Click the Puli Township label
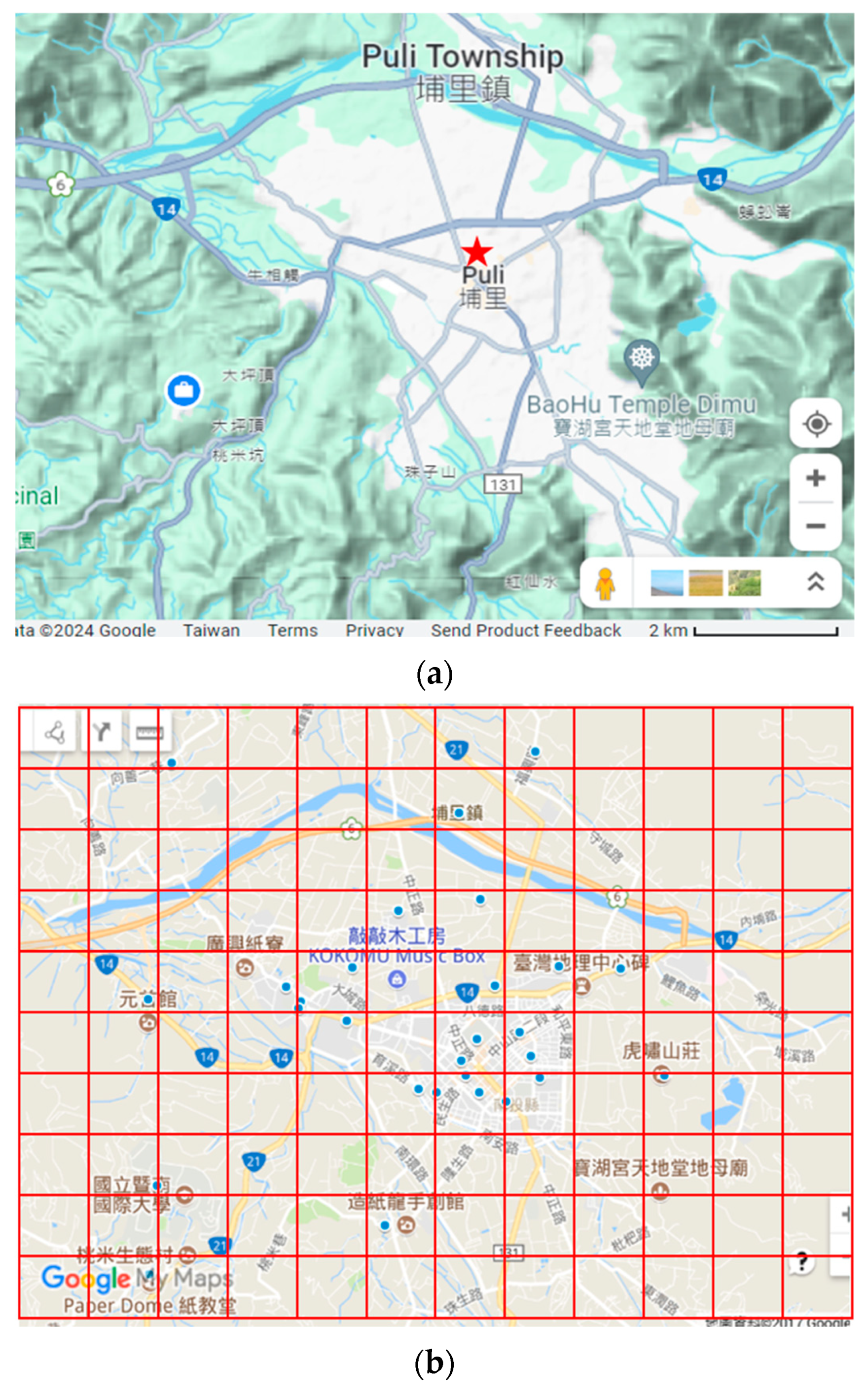Screen dimensions: 868x1398 tap(462, 56)
